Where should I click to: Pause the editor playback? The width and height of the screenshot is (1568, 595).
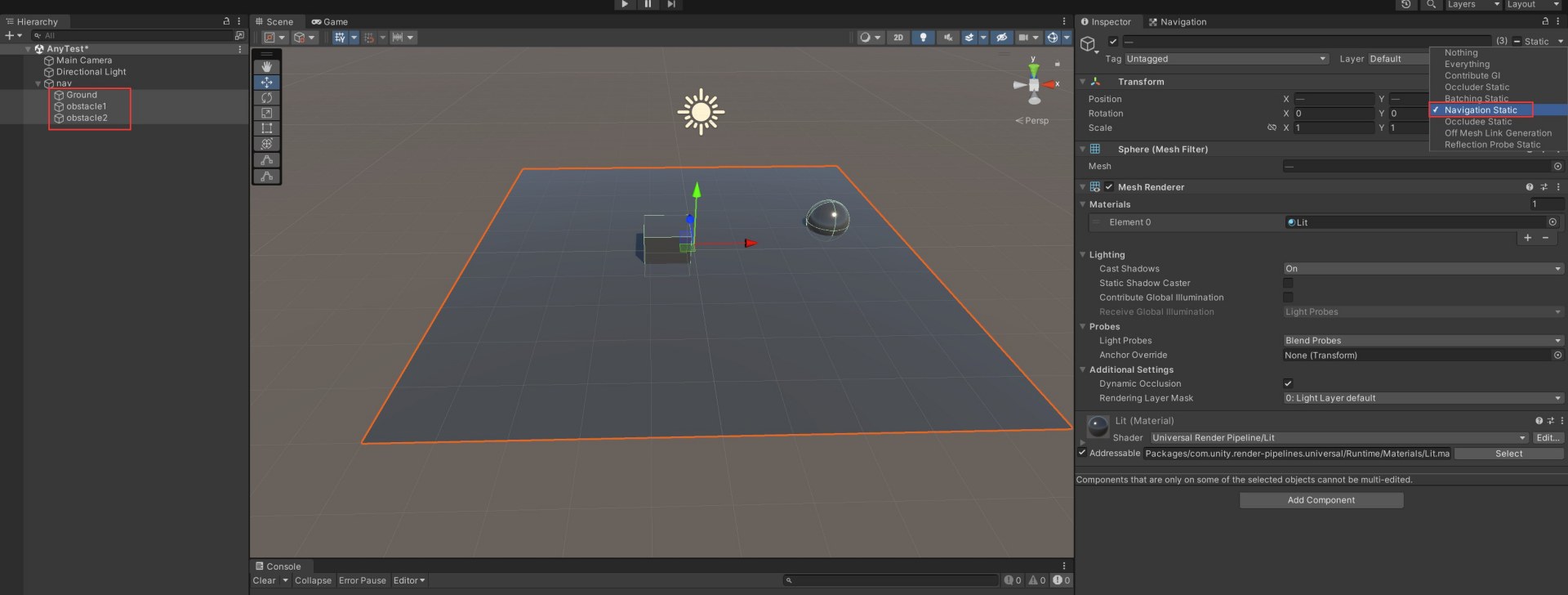[x=648, y=4]
